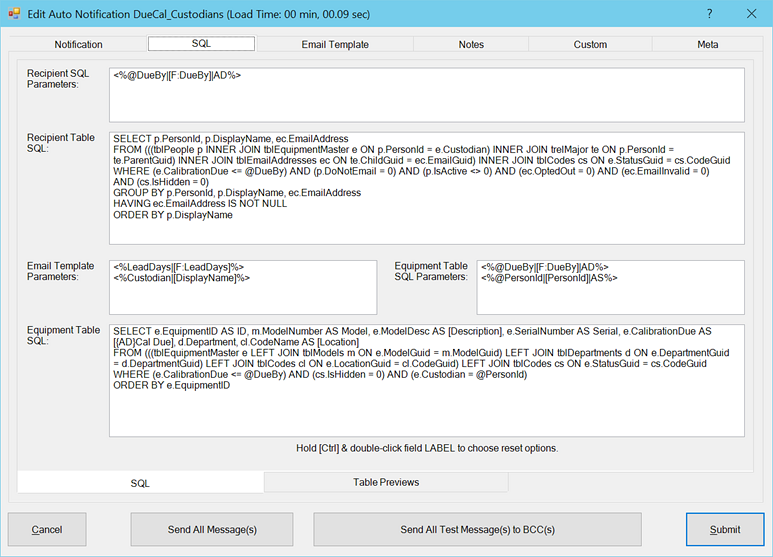Open the Notes tab
This screenshot has height=557, width=773.
(x=471, y=44)
